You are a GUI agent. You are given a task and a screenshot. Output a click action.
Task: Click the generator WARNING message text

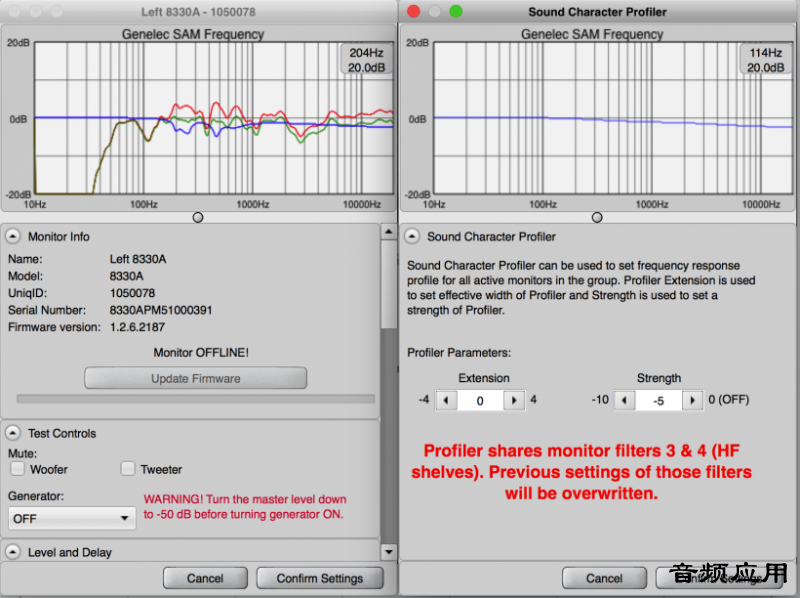pos(245,507)
